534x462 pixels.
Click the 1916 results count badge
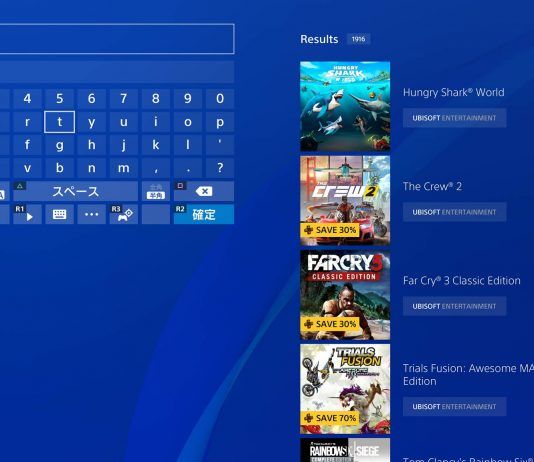(x=358, y=39)
